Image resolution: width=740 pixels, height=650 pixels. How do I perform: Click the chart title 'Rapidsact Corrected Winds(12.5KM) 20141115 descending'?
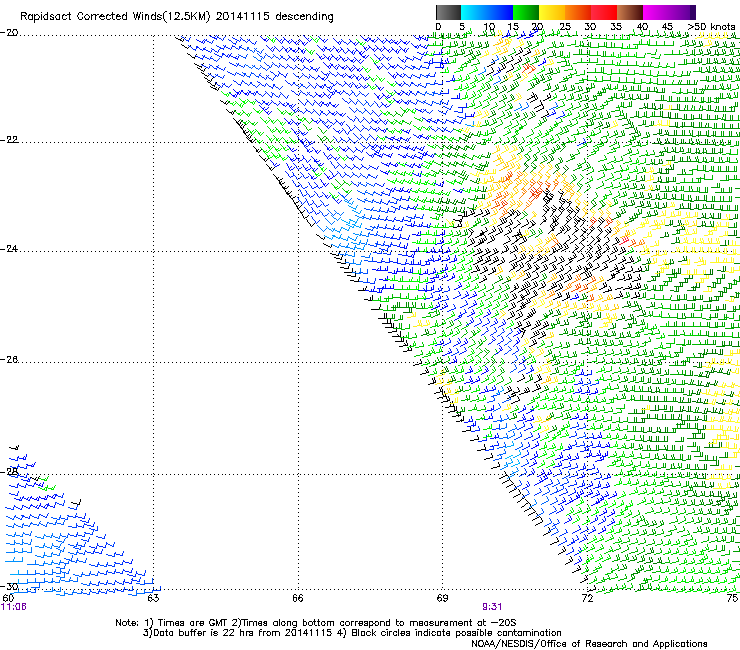(177, 17)
